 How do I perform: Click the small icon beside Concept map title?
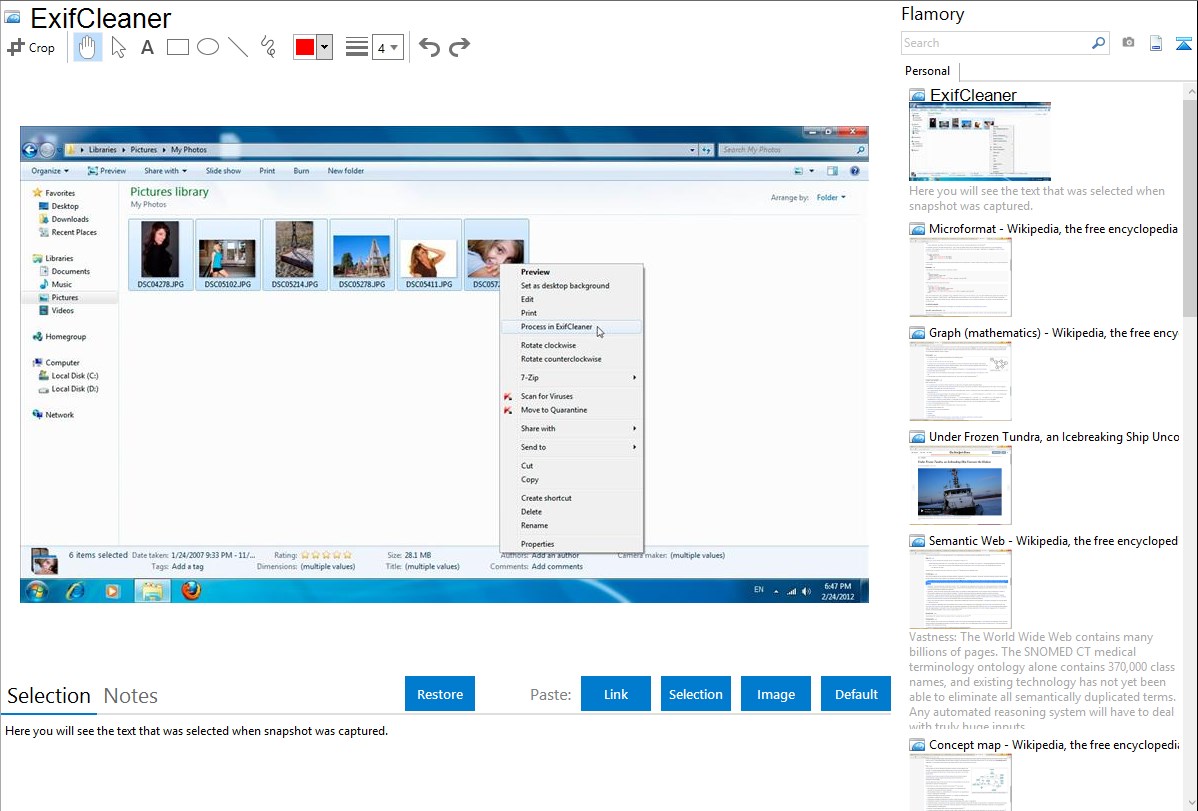pos(917,744)
